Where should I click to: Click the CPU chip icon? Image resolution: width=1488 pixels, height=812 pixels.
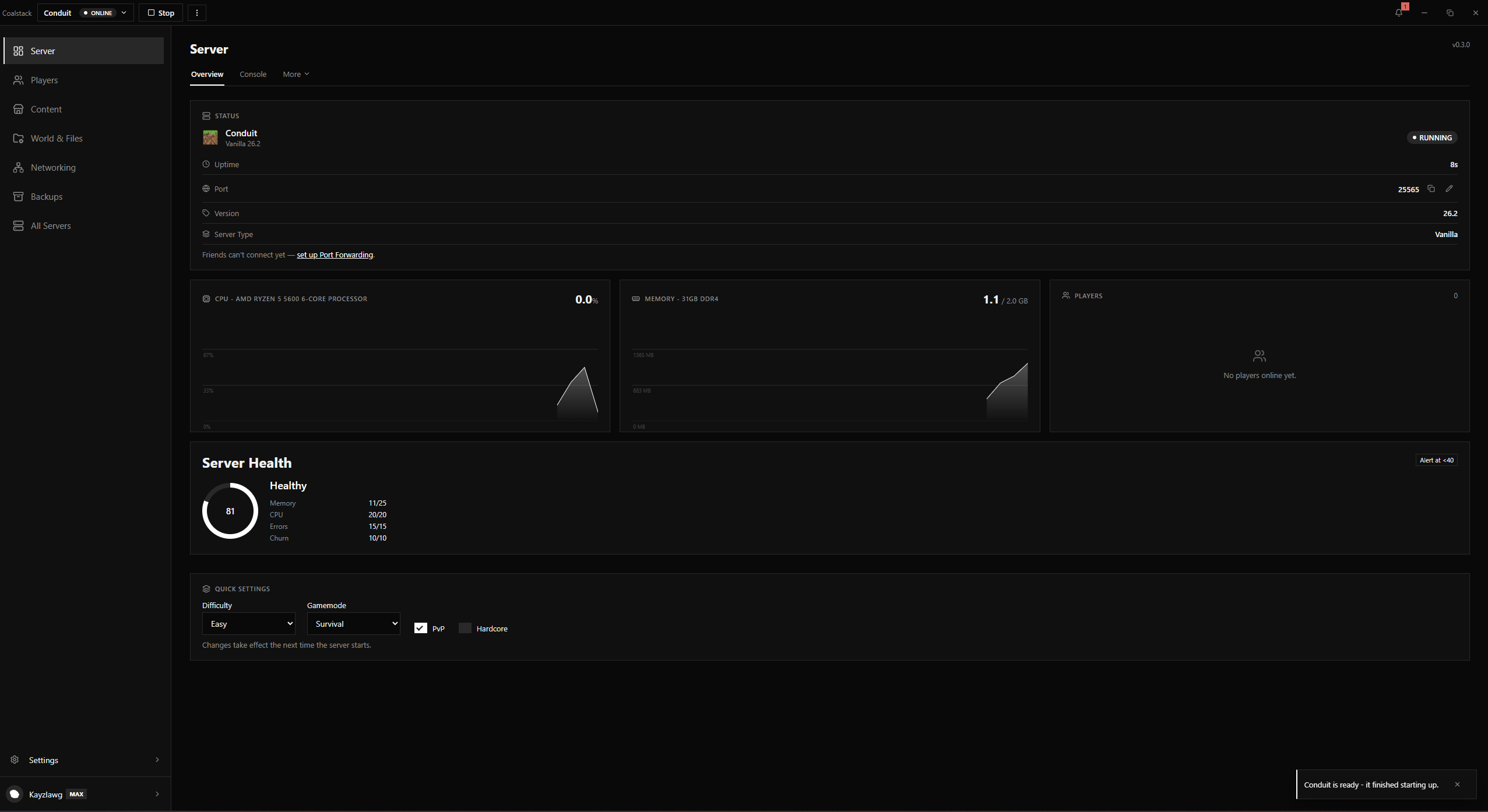click(x=206, y=299)
